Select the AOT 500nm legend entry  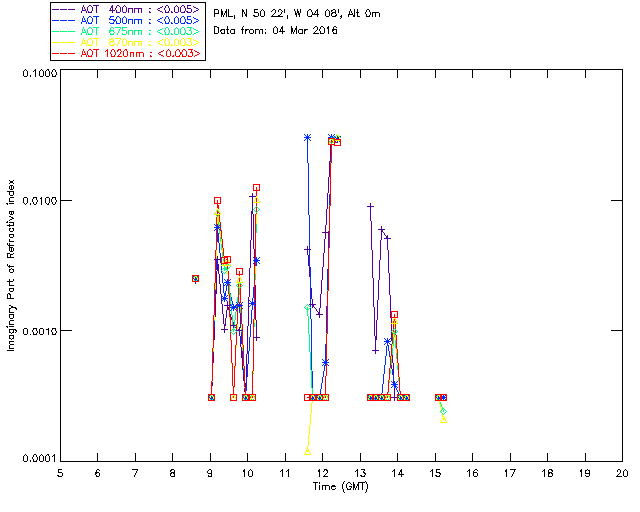tap(126, 20)
